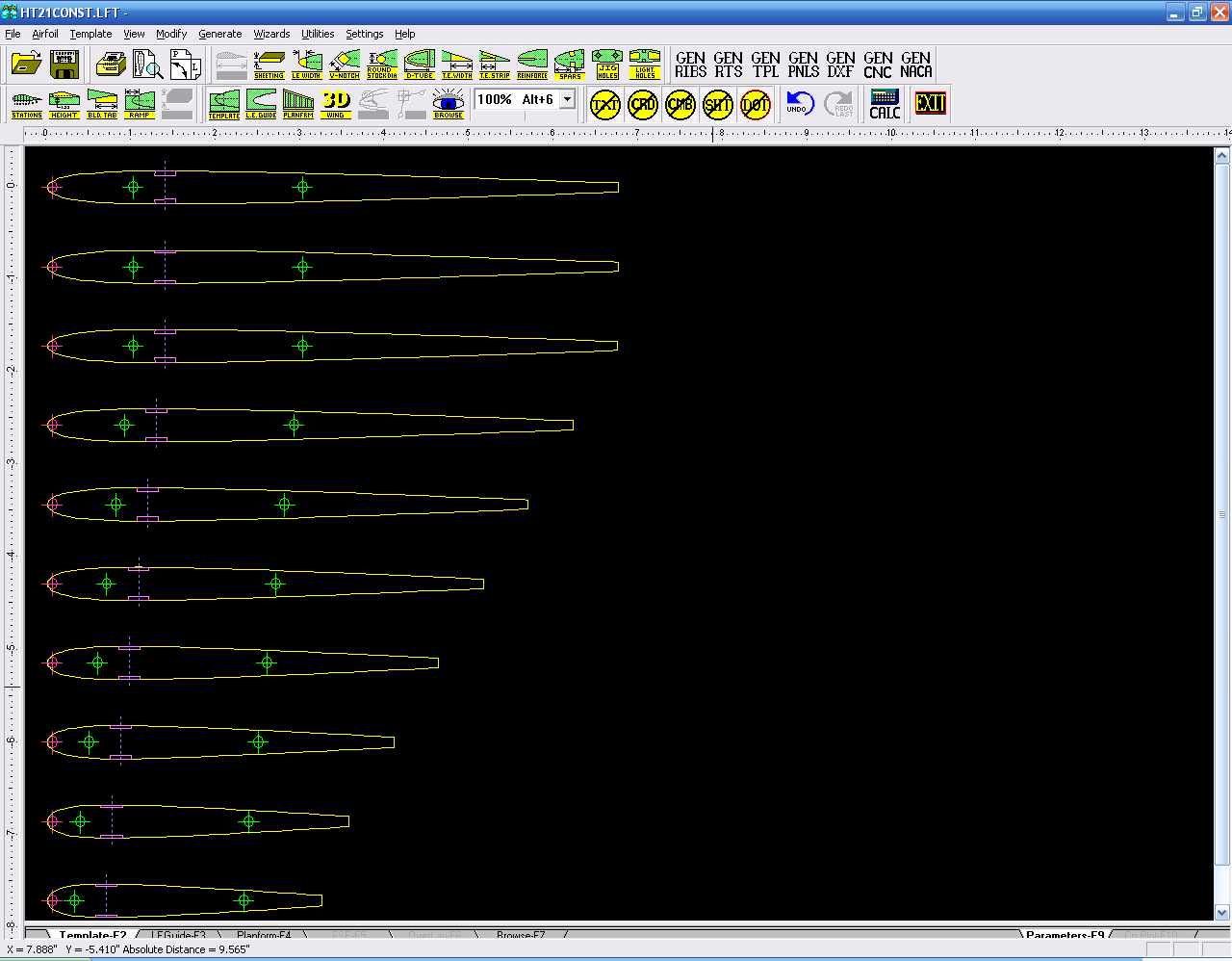Image resolution: width=1232 pixels, height=961 pixels.
Task: Open the L.E. Guide view icon
Action: [261, 104]
